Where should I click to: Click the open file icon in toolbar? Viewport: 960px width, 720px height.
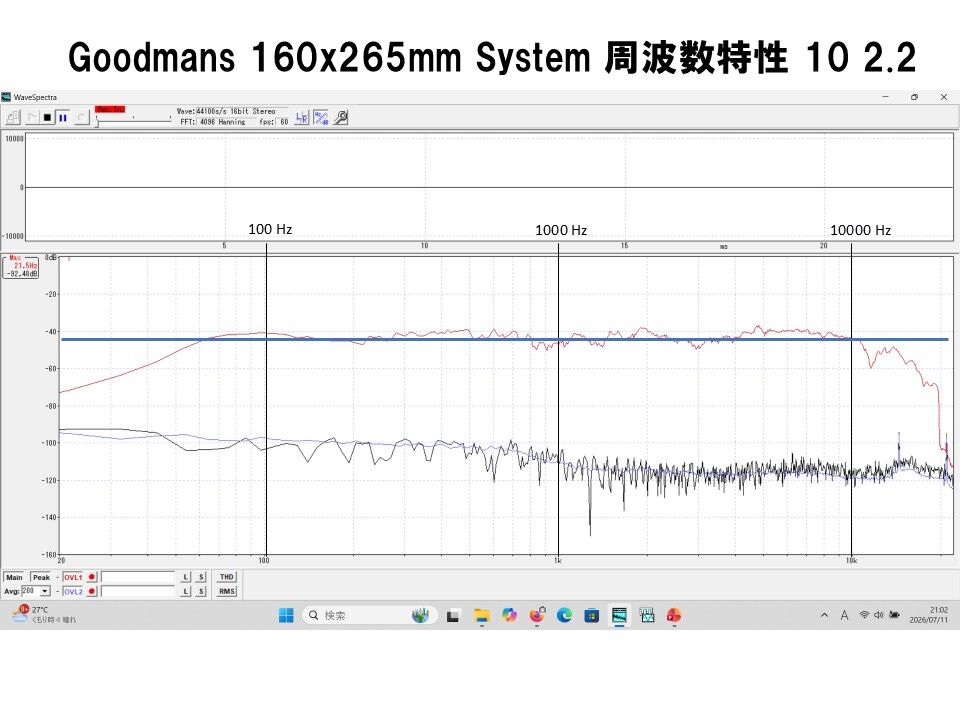coord(13,118)
